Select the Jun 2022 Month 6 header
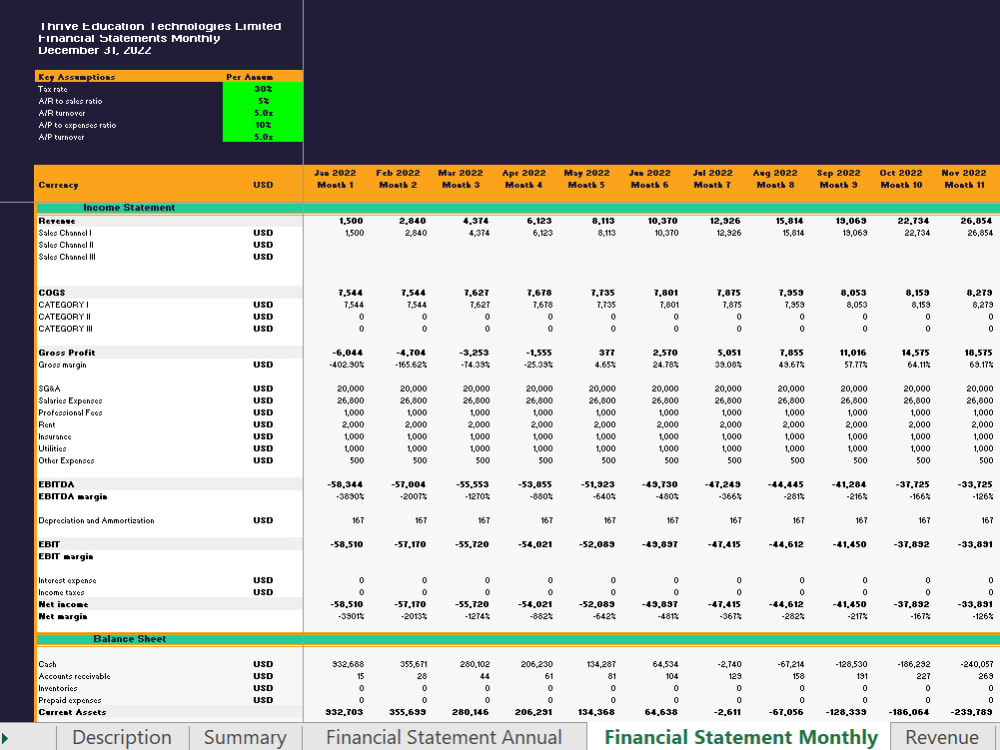The width and height of the screenshot is (1000, 750). 649,179
